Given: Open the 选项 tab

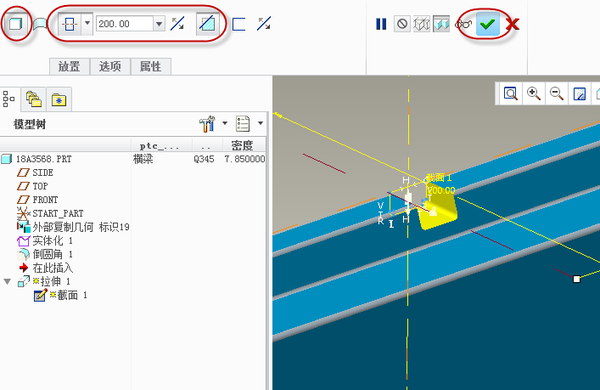Looking at the screenshot, I should [x=110, y=67].
